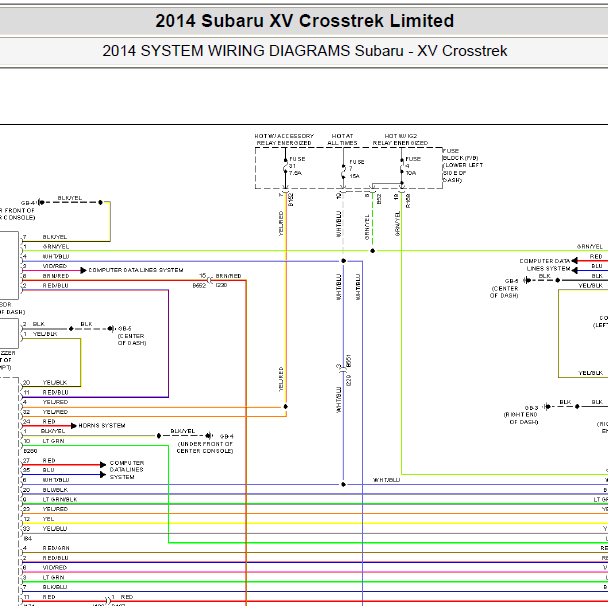
Task: Select the "HOT AT ALL TIMES" label
Action: 342,140
